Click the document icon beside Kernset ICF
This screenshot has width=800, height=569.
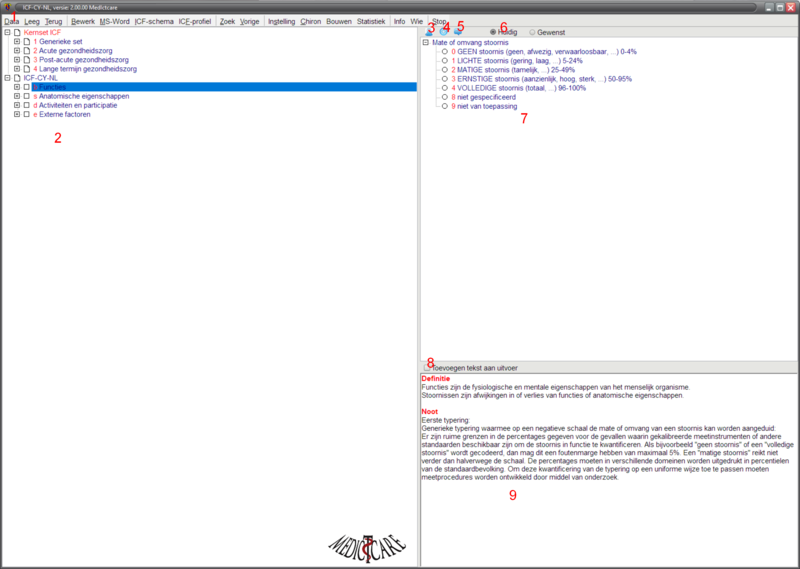[17, 33]
